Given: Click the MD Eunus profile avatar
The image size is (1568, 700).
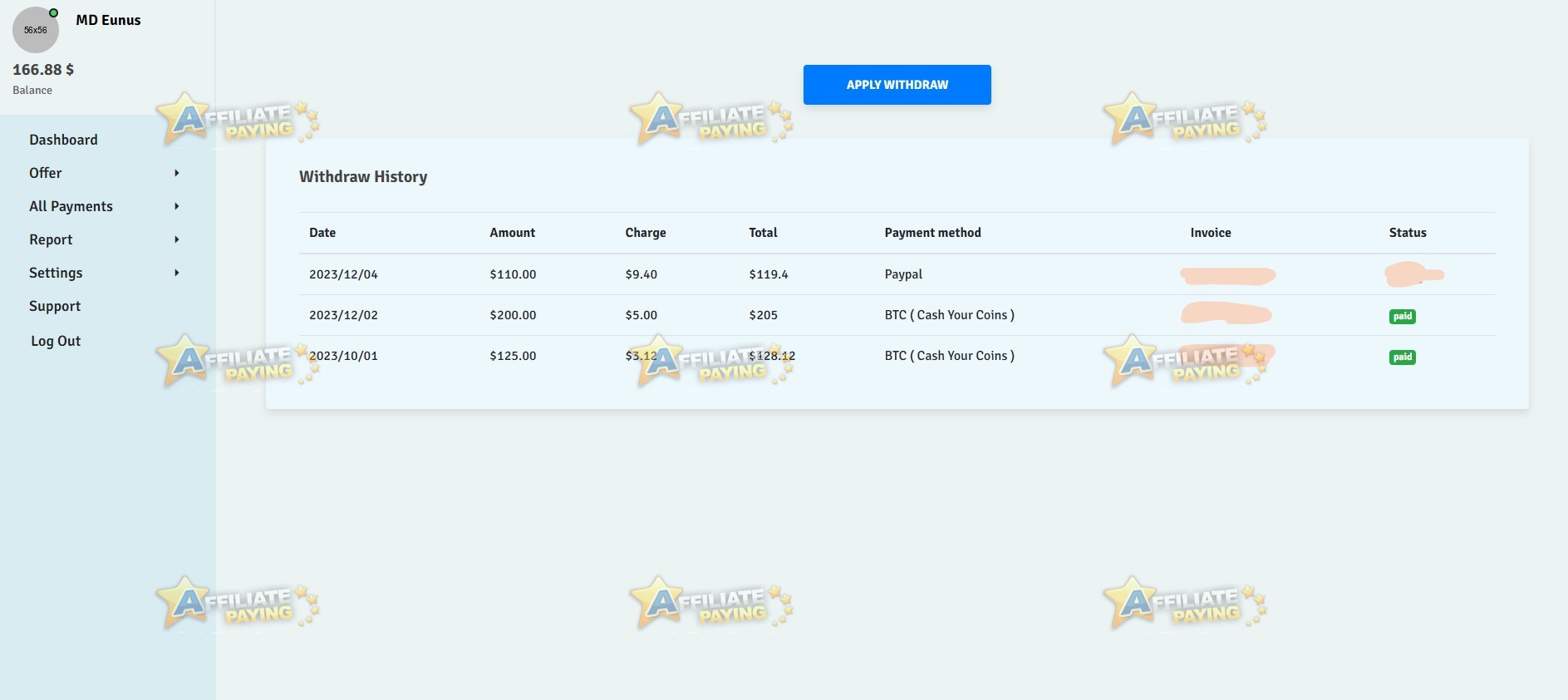Looking at the screenshot, I should (36, 30).
